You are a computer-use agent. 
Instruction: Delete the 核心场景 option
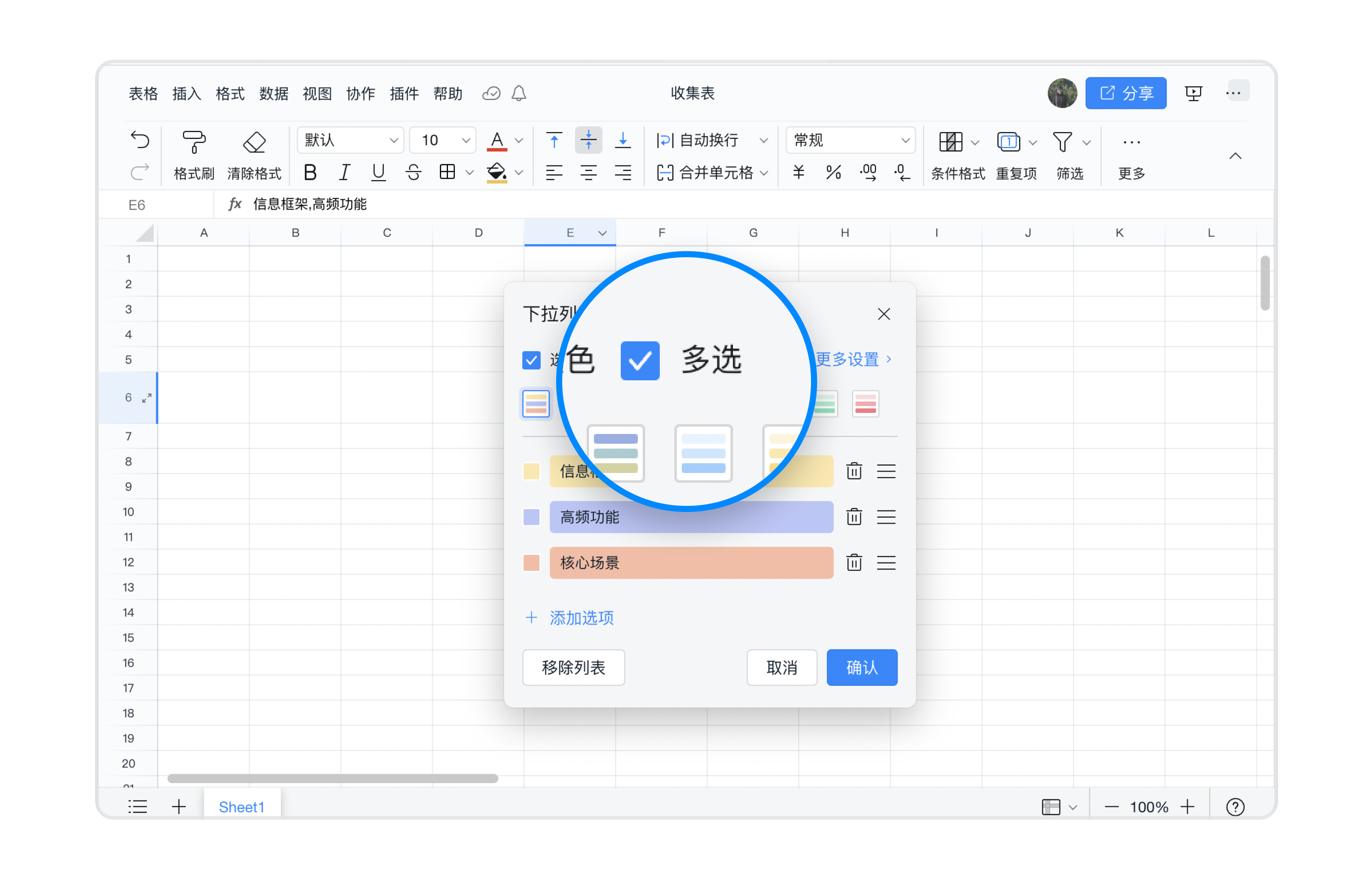[x=854, y=562]
